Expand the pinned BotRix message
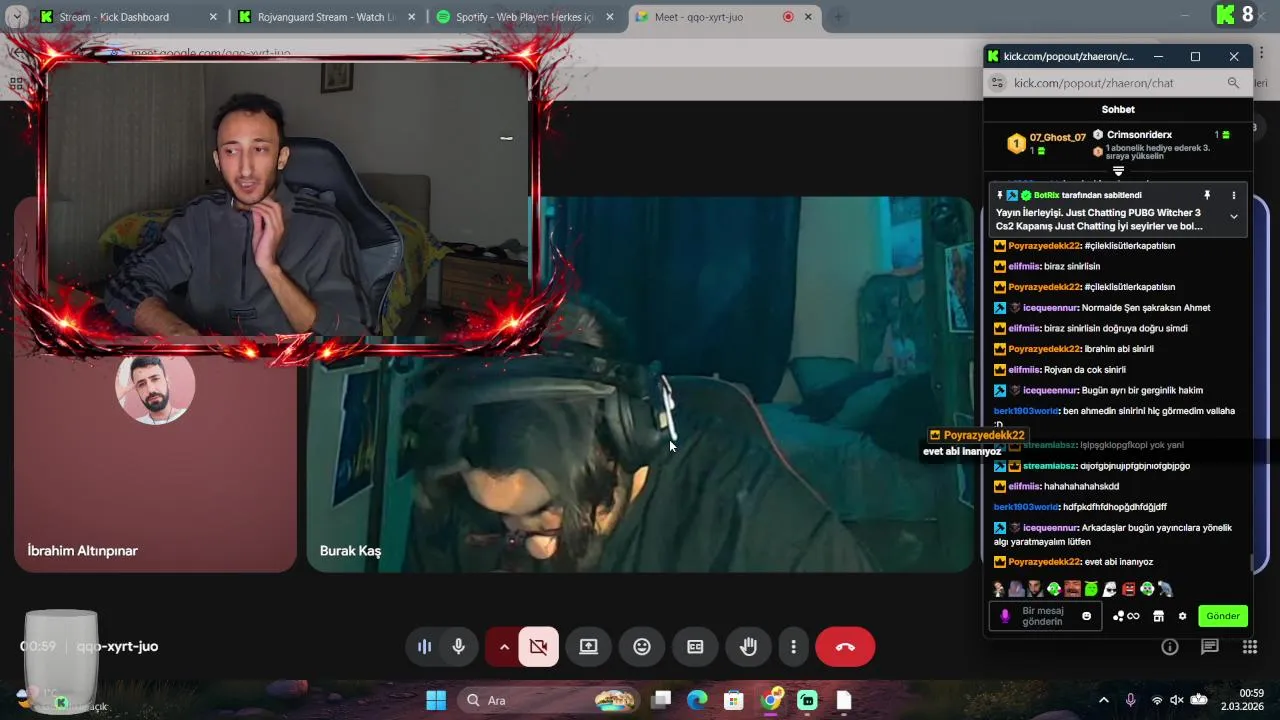 click(1234, 216)
